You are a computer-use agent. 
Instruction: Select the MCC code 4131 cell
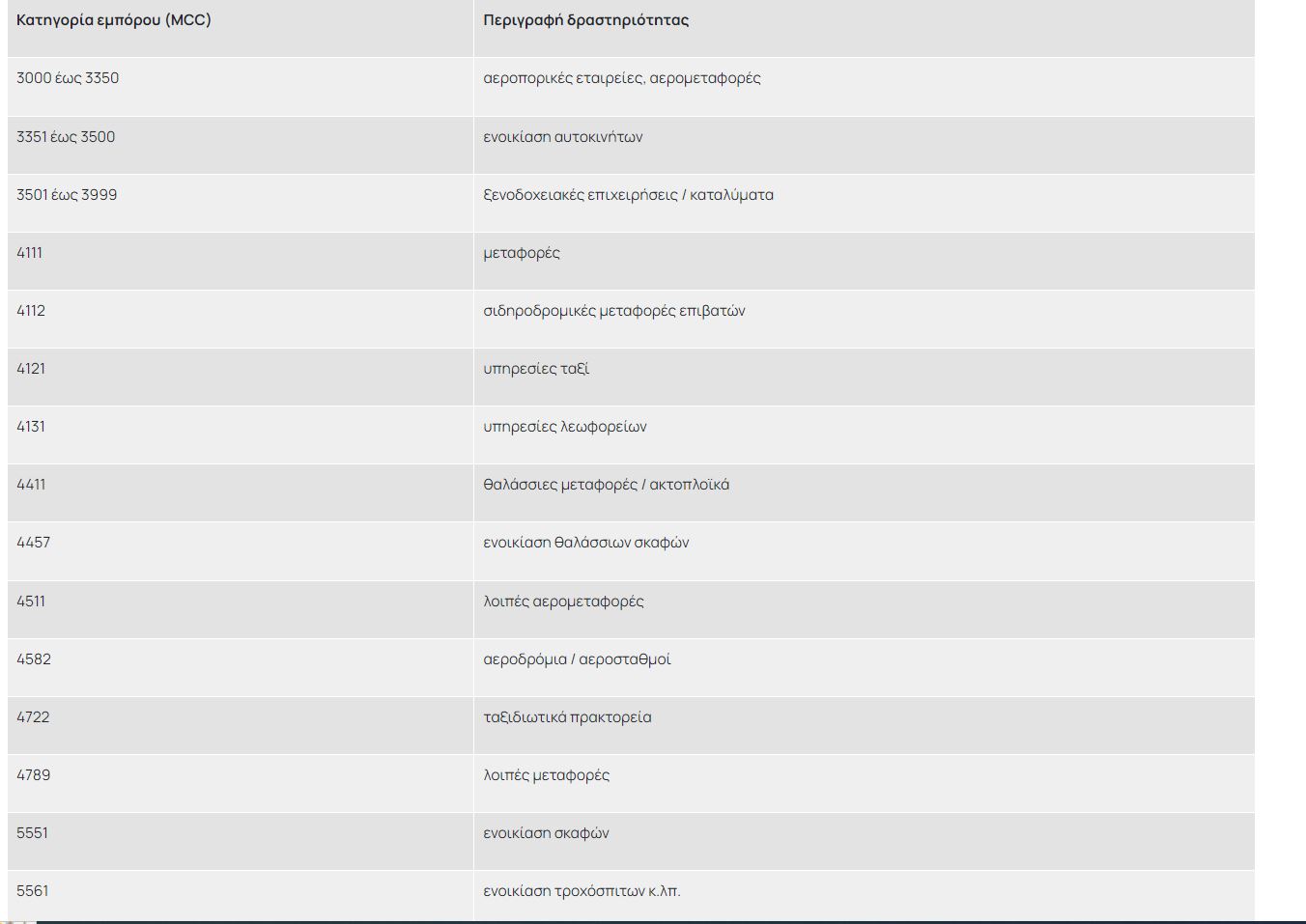point(31,427)
